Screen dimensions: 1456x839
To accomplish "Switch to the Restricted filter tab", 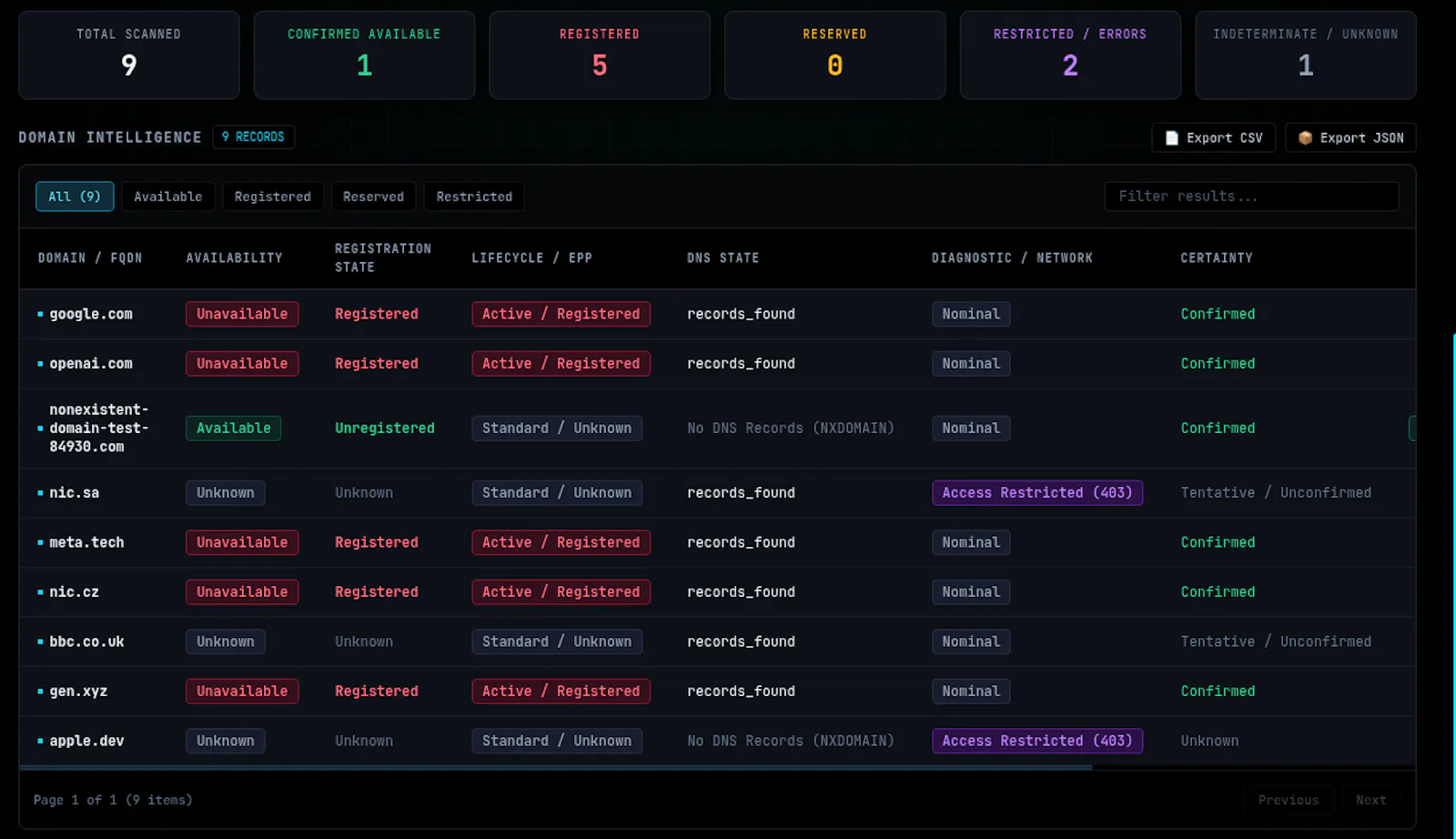I will pyautogui.click(x=474, y=197).
